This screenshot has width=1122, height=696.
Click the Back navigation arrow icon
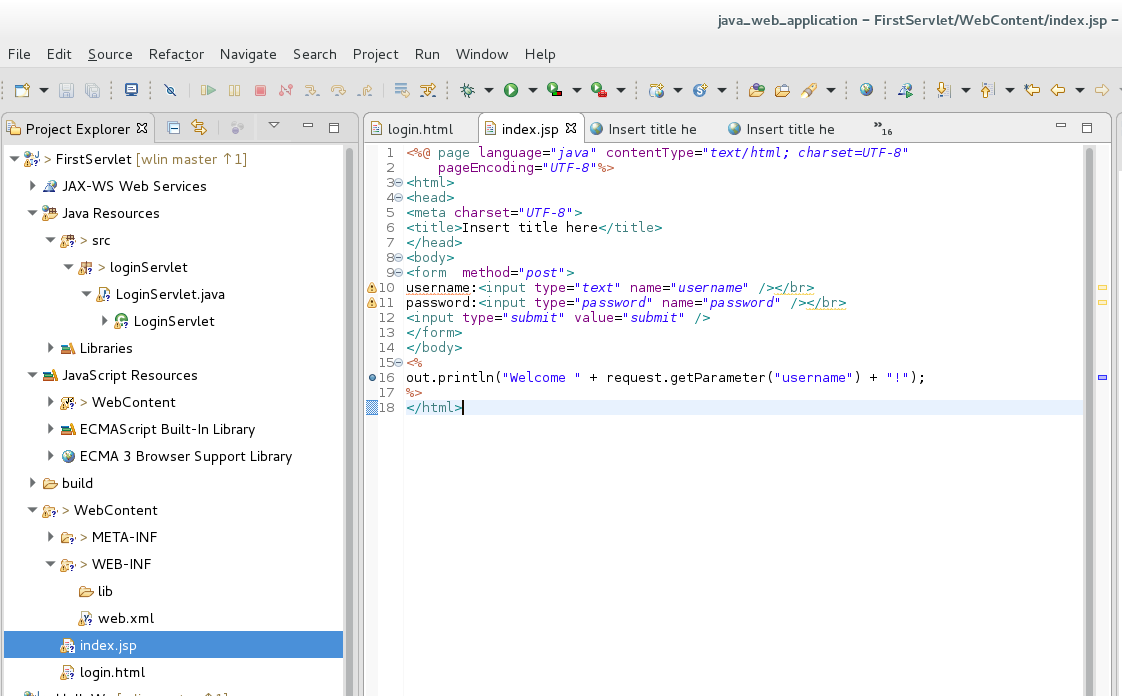(1058, 90)
